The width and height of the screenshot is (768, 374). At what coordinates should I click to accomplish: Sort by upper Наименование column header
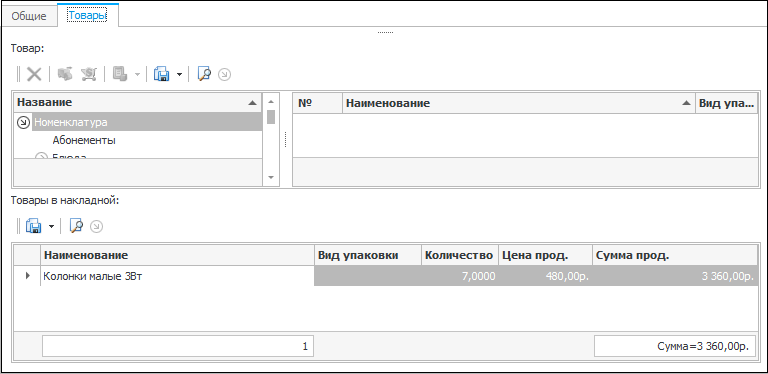click(519, 103)
